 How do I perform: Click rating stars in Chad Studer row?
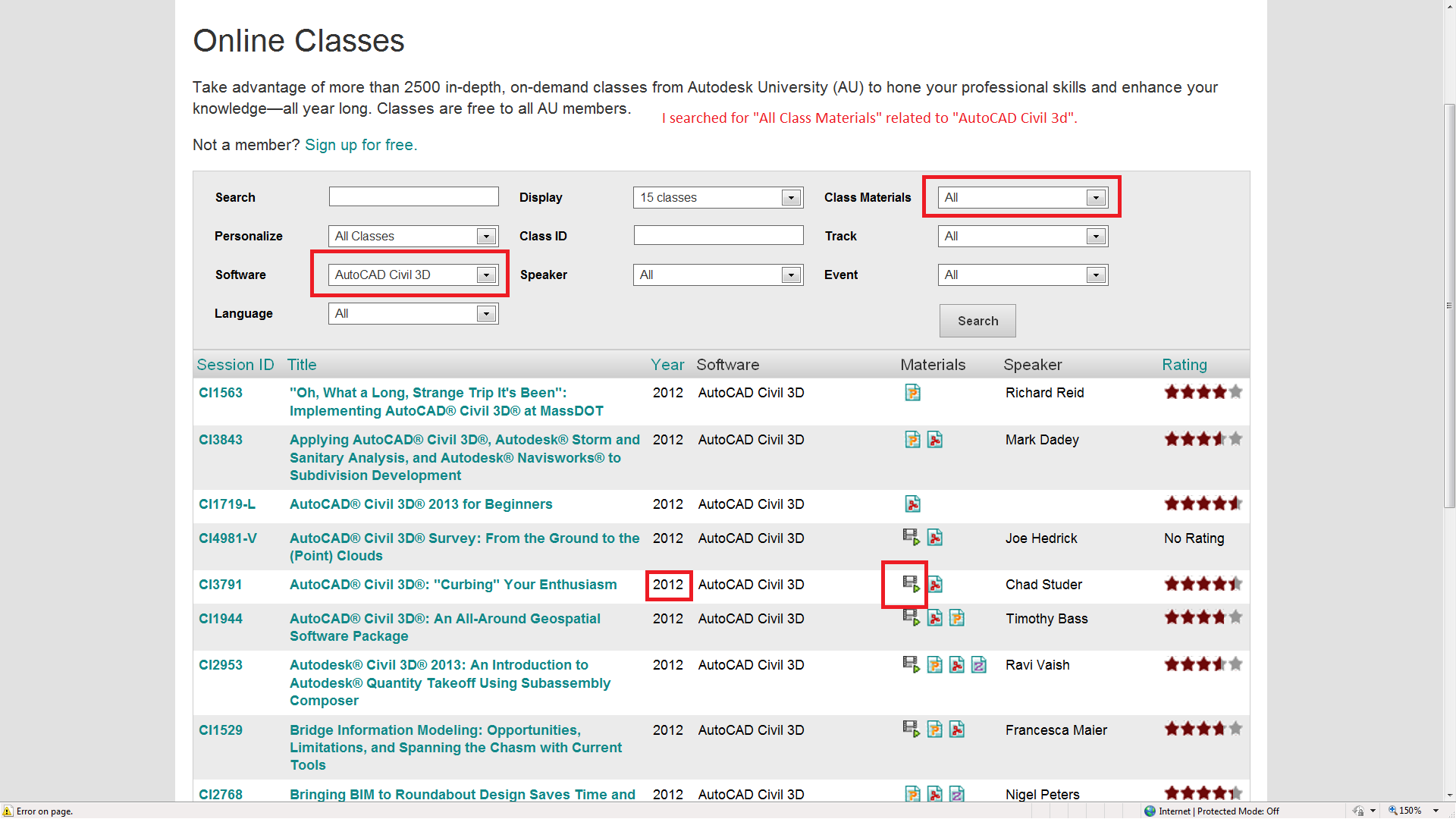[x=1203, y=584]
